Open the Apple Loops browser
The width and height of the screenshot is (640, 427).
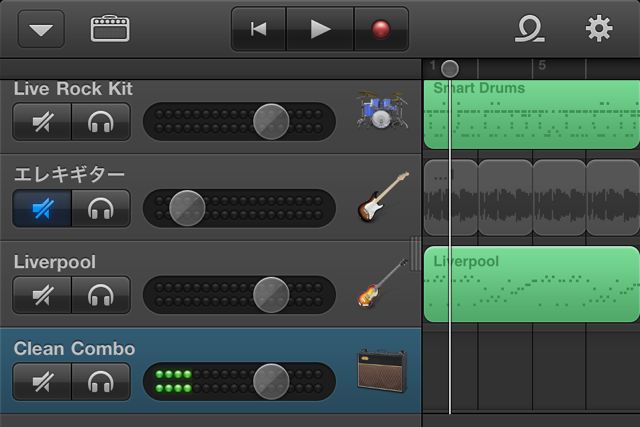tap(529, 29)
